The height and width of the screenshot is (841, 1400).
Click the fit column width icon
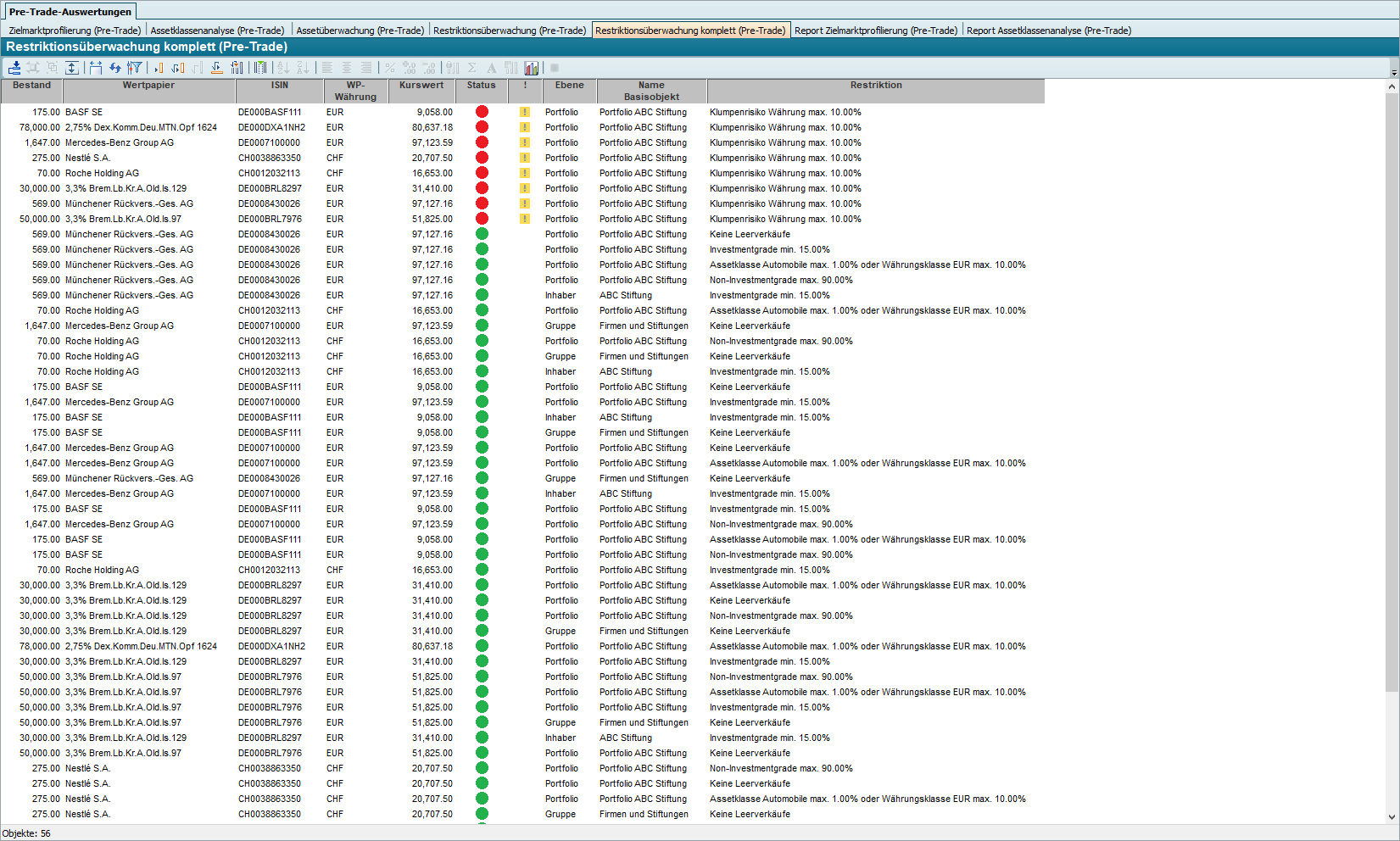[x=95, y=68]
